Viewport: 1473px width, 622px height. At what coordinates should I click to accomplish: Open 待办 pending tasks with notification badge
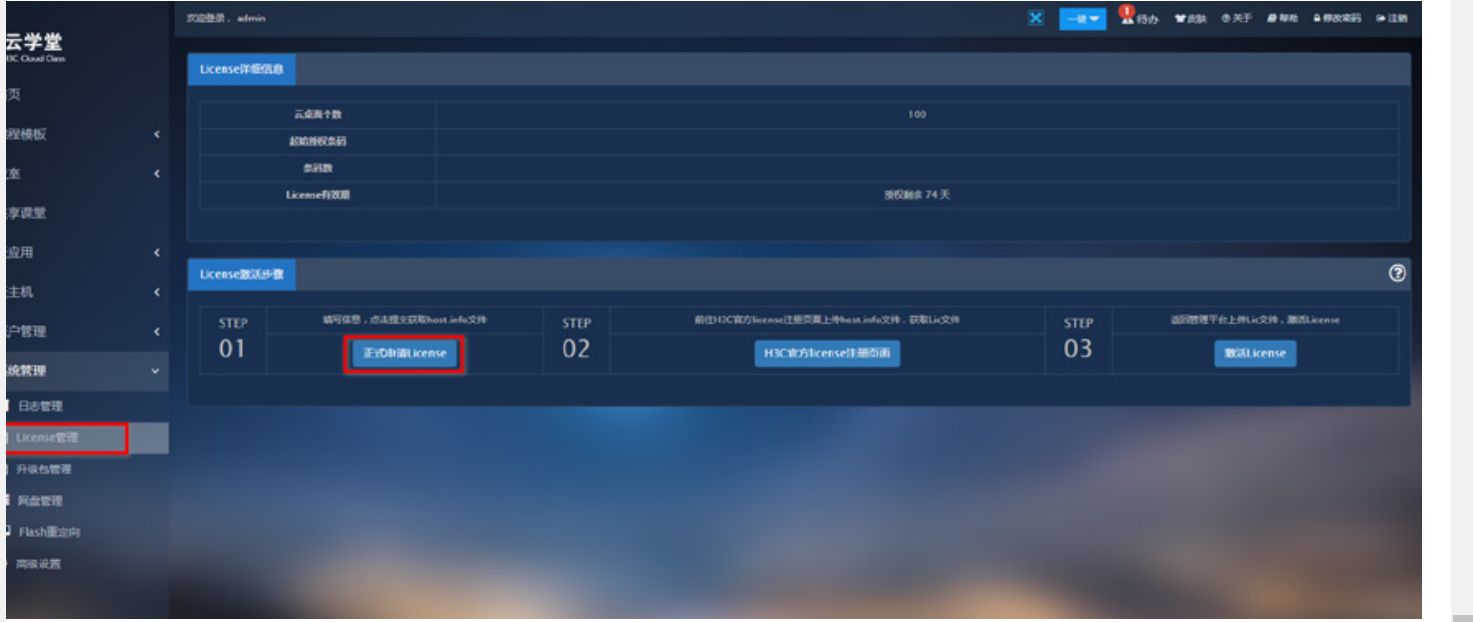pos(1139,17)
